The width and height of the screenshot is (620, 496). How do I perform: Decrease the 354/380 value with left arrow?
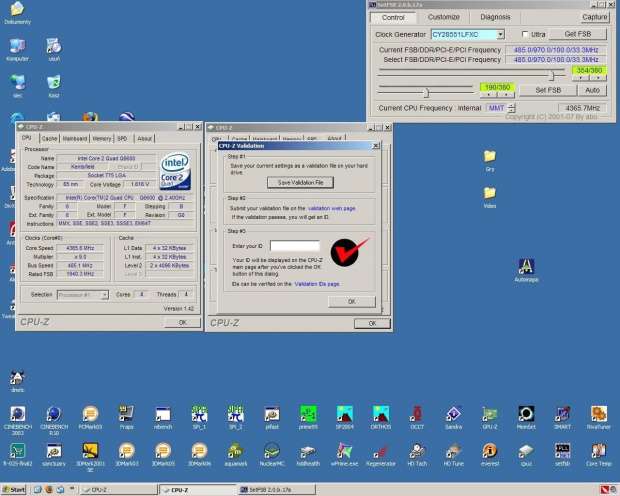coord(580,78)
